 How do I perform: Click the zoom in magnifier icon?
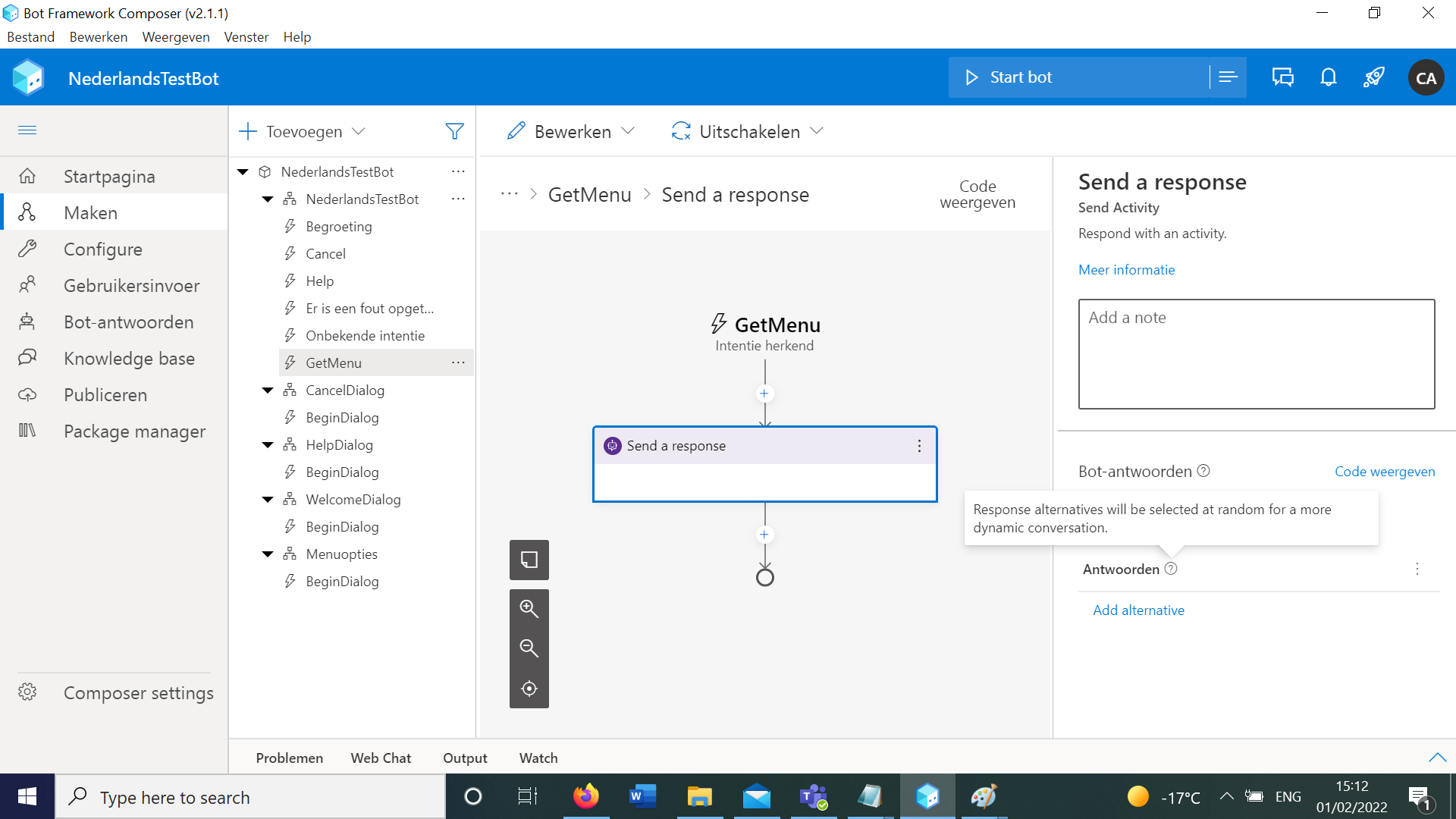click(529, 609)
